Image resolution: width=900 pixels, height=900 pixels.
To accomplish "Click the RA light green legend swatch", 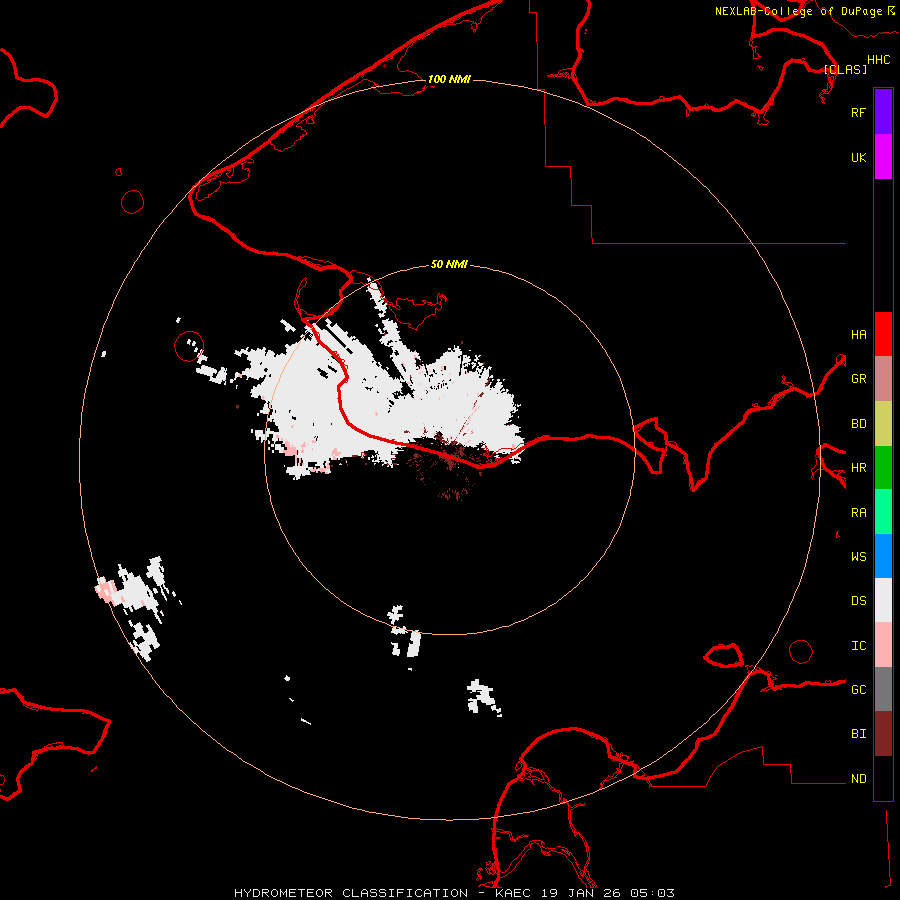I will (x=883, y=512).
